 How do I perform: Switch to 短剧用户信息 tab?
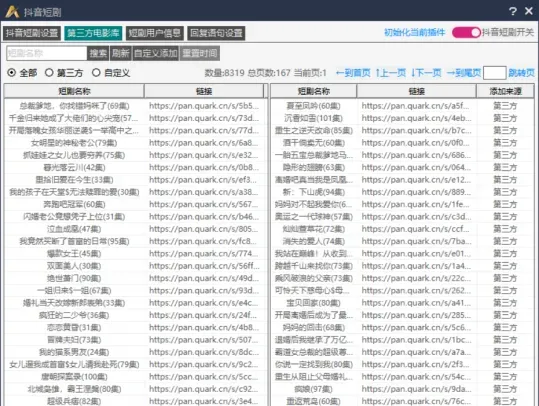155,33
